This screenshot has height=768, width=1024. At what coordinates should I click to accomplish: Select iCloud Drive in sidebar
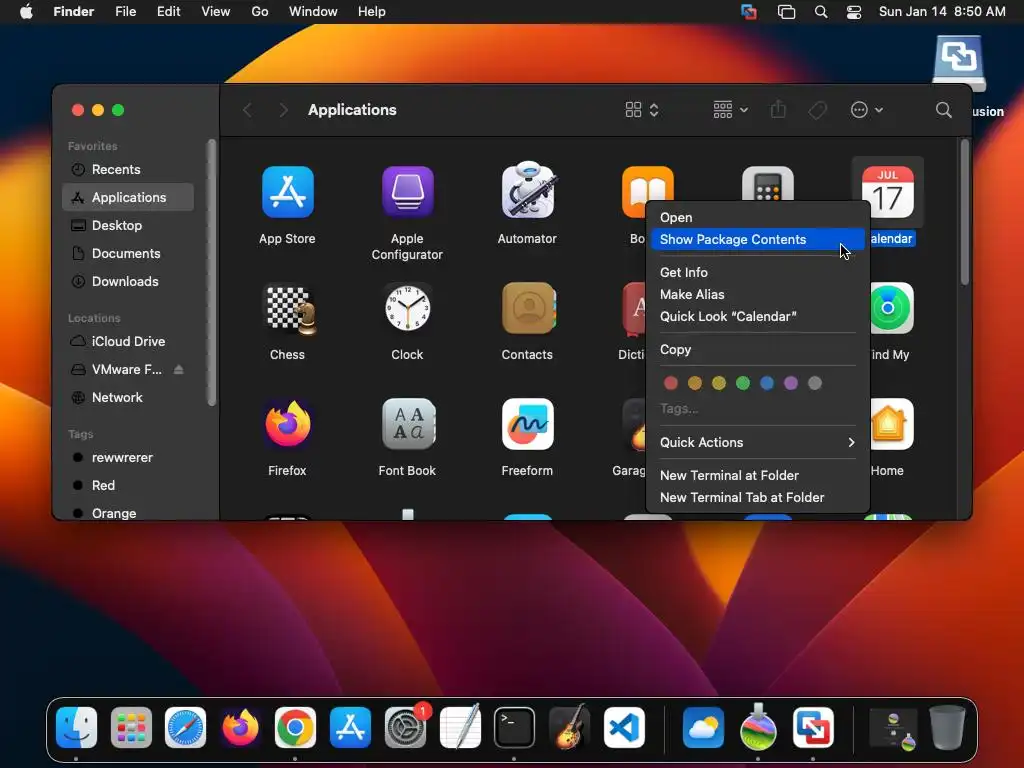click(128, 342)
